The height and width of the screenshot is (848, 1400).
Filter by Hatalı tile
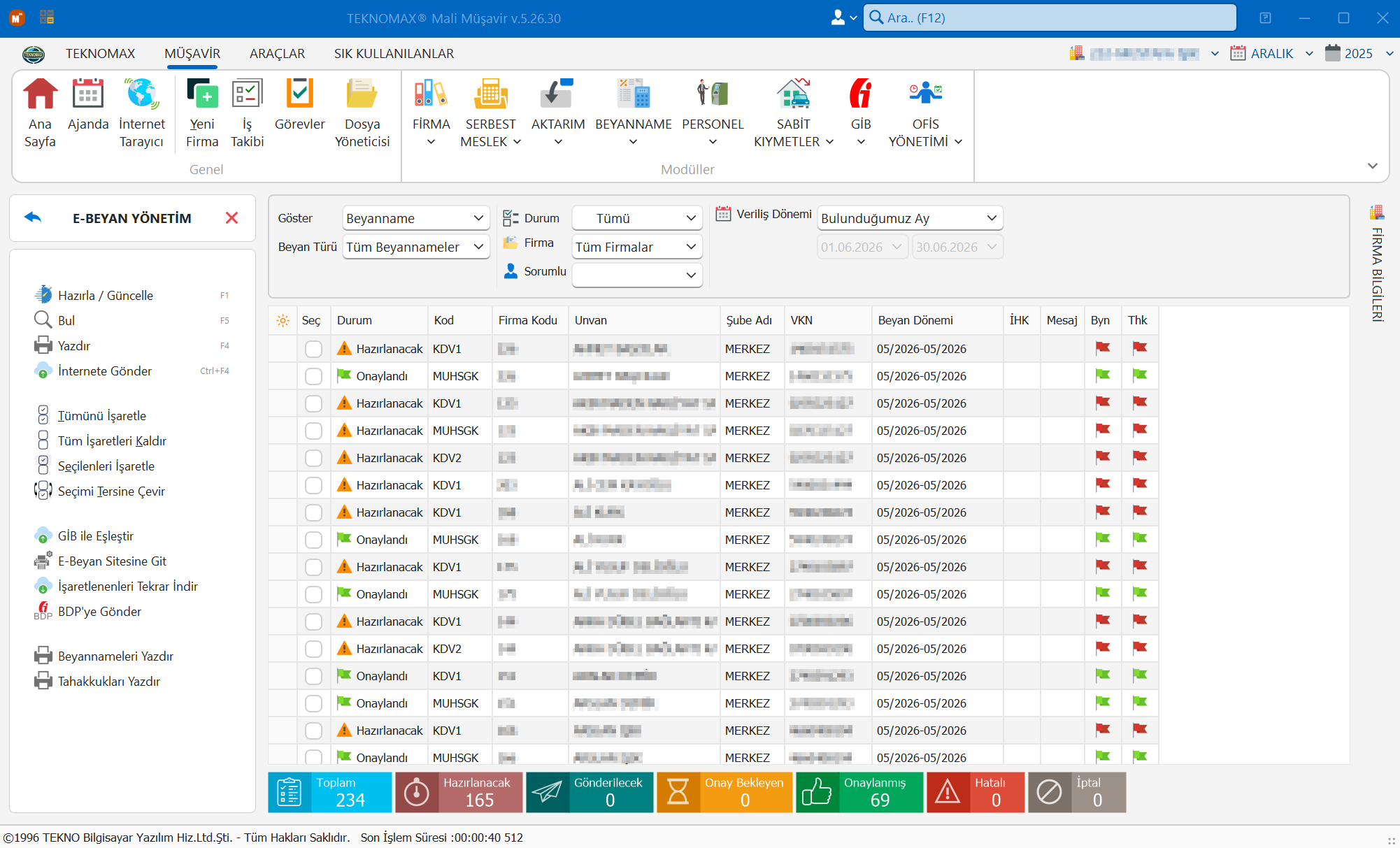[976, 792]
